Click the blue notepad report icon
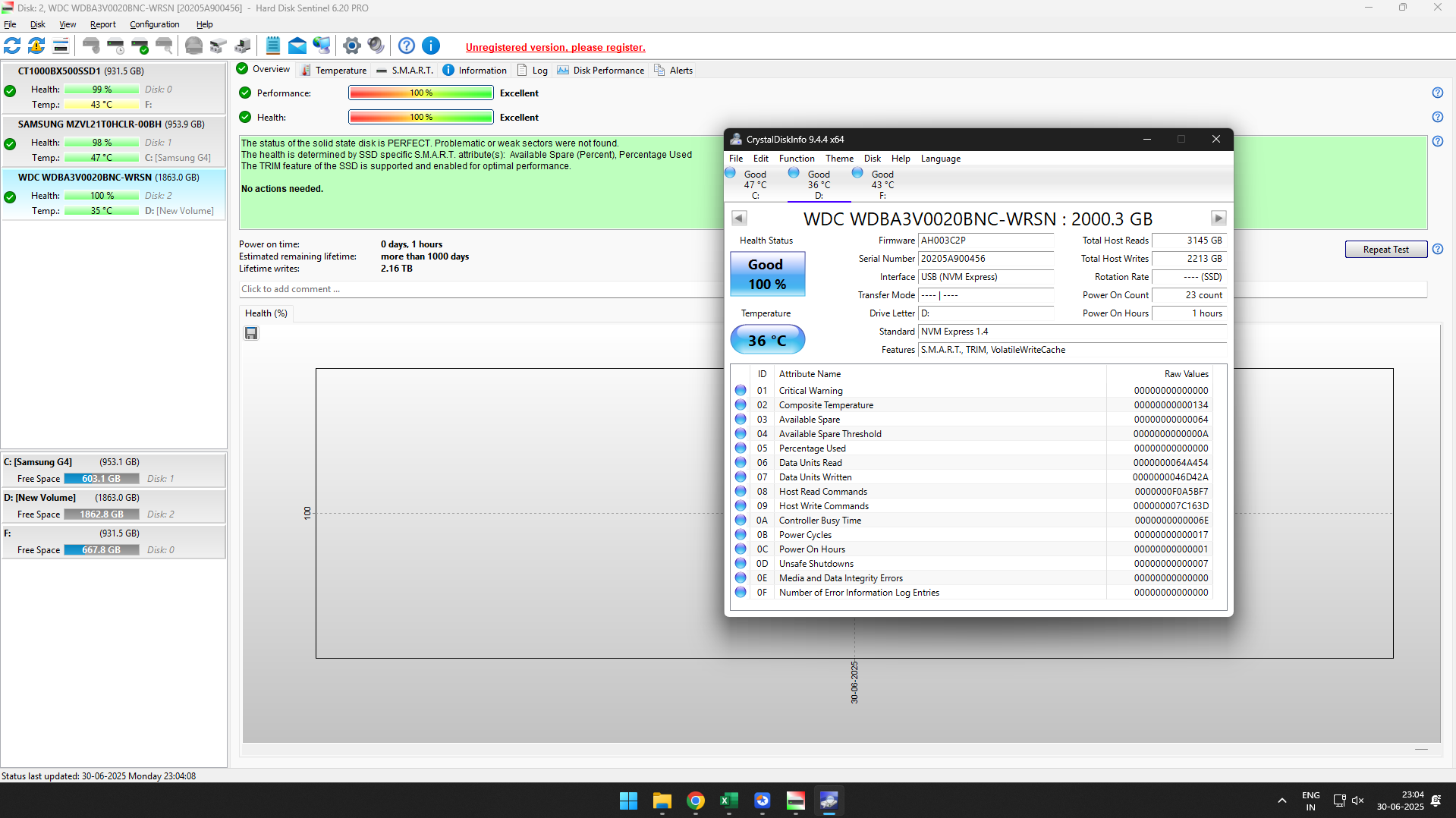Screen dimensions: 1456x818 [x=273, y=46]
